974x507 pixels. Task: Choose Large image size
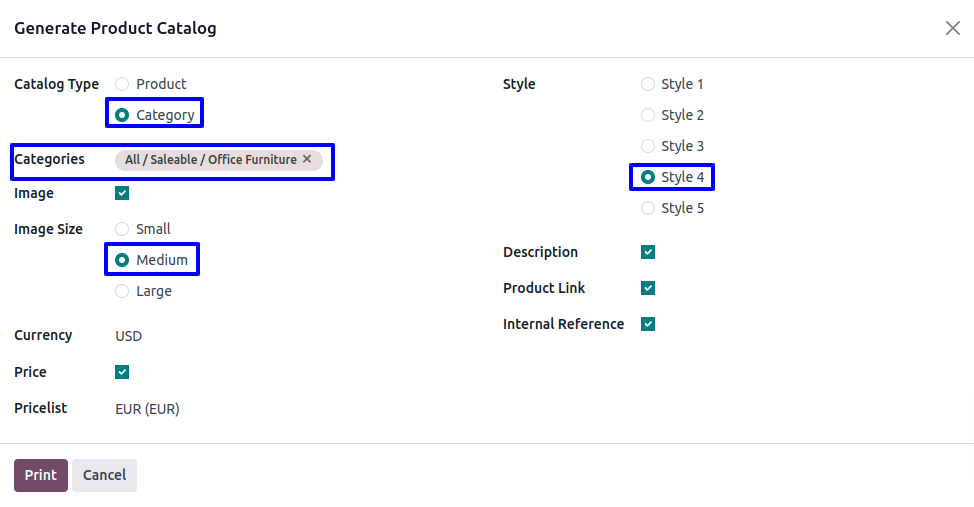[x=123, y=291]
